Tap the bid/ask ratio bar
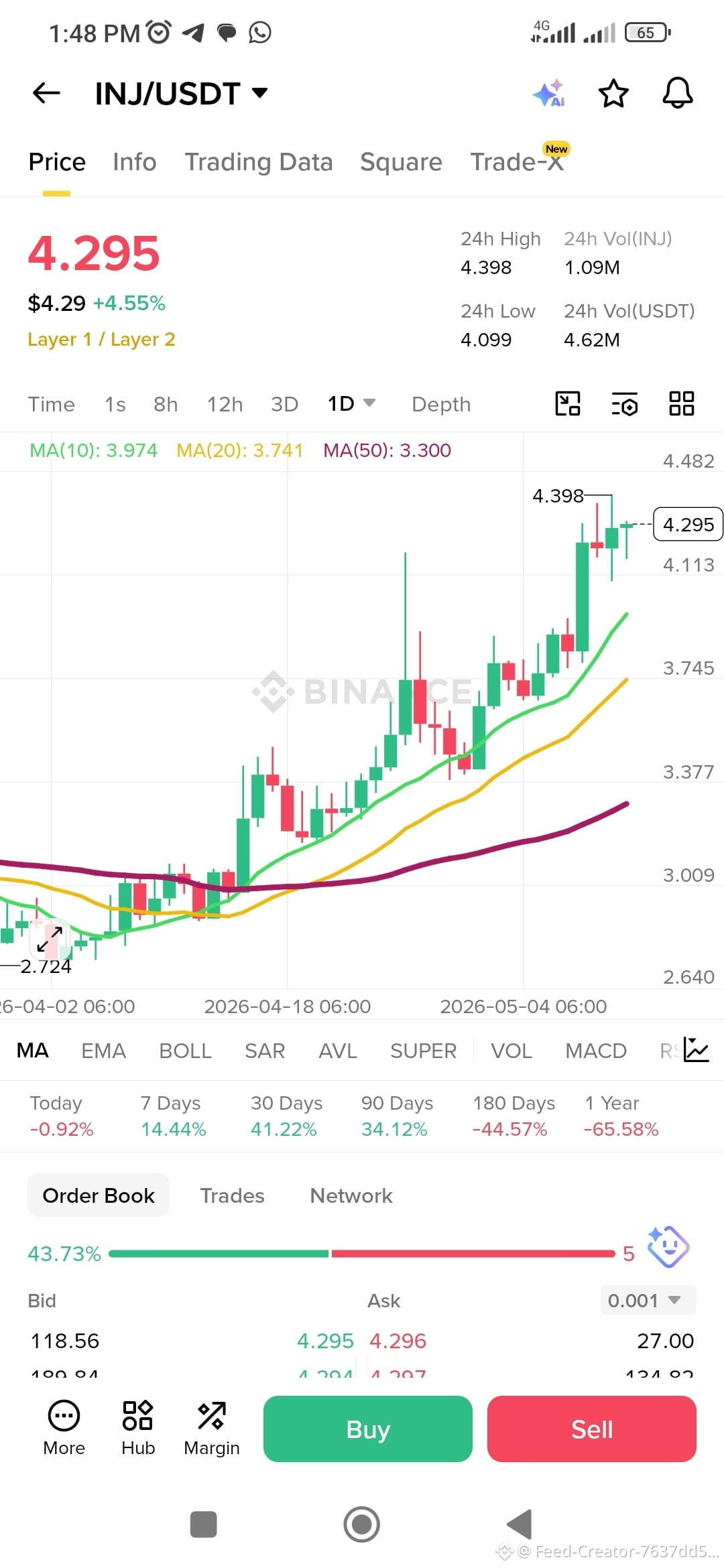Image resolution: width=724 pixels, height=1568 pixels. [x=362, y=1253]
